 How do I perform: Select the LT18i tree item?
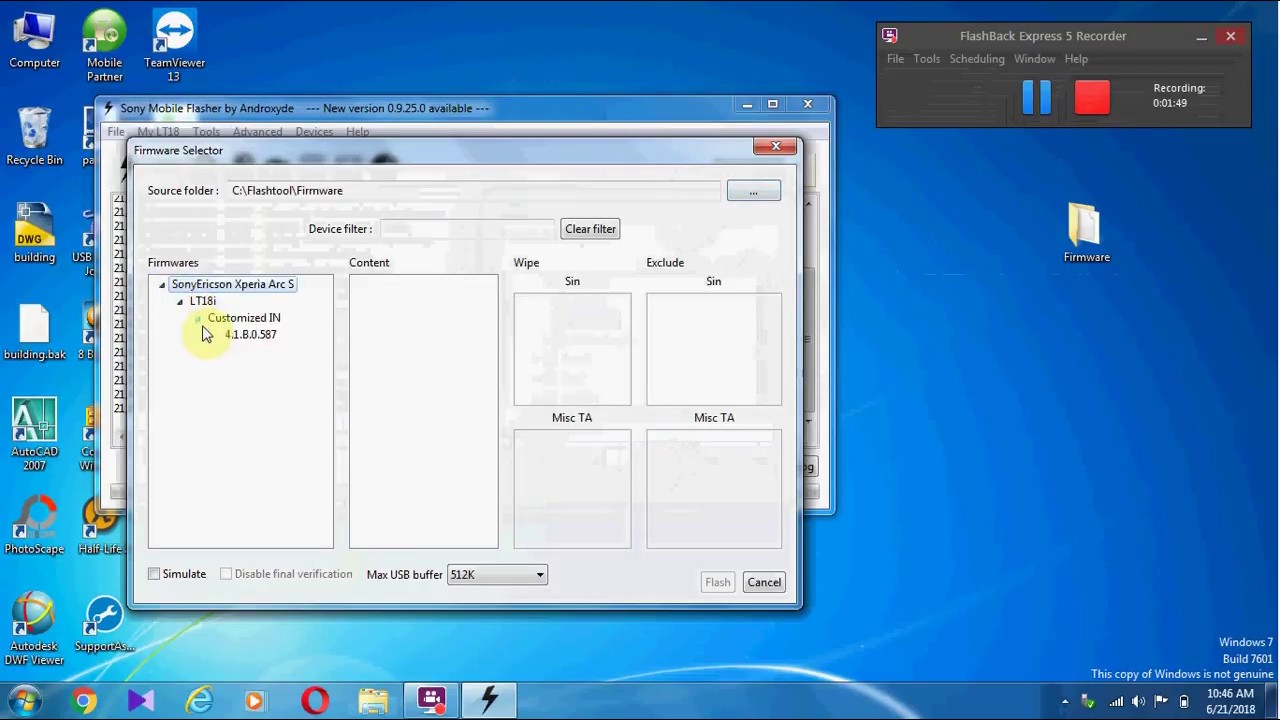click(202, 301)
